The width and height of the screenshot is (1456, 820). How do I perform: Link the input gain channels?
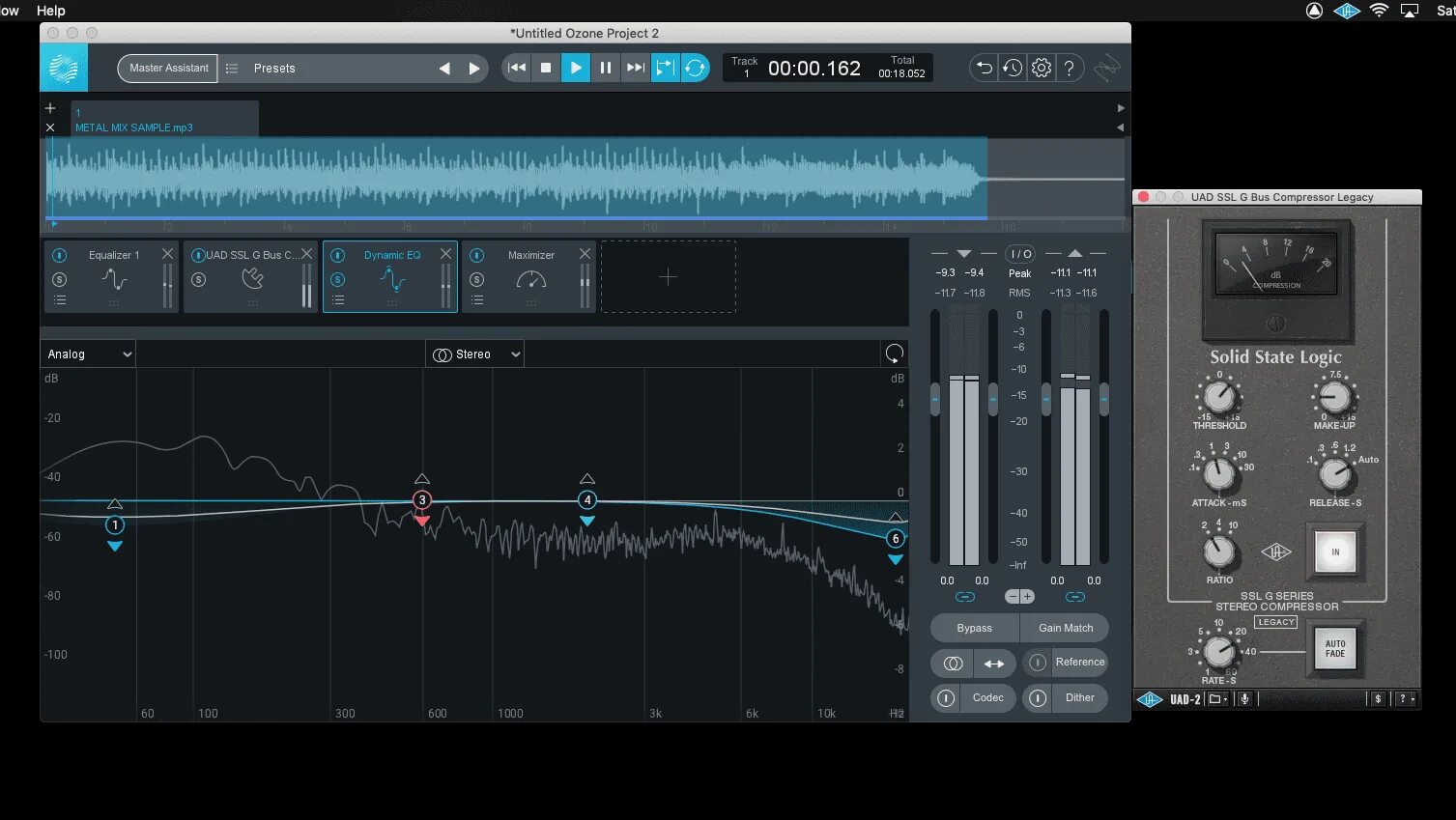click(x=965, y=597)
